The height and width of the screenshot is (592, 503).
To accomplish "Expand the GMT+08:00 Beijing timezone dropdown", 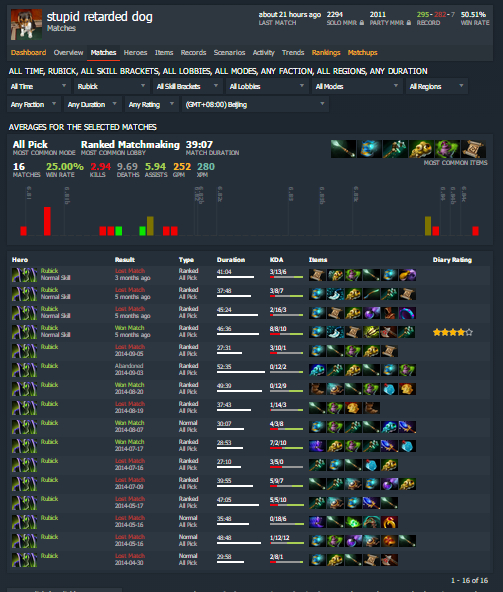I will [x=255, y=105].
